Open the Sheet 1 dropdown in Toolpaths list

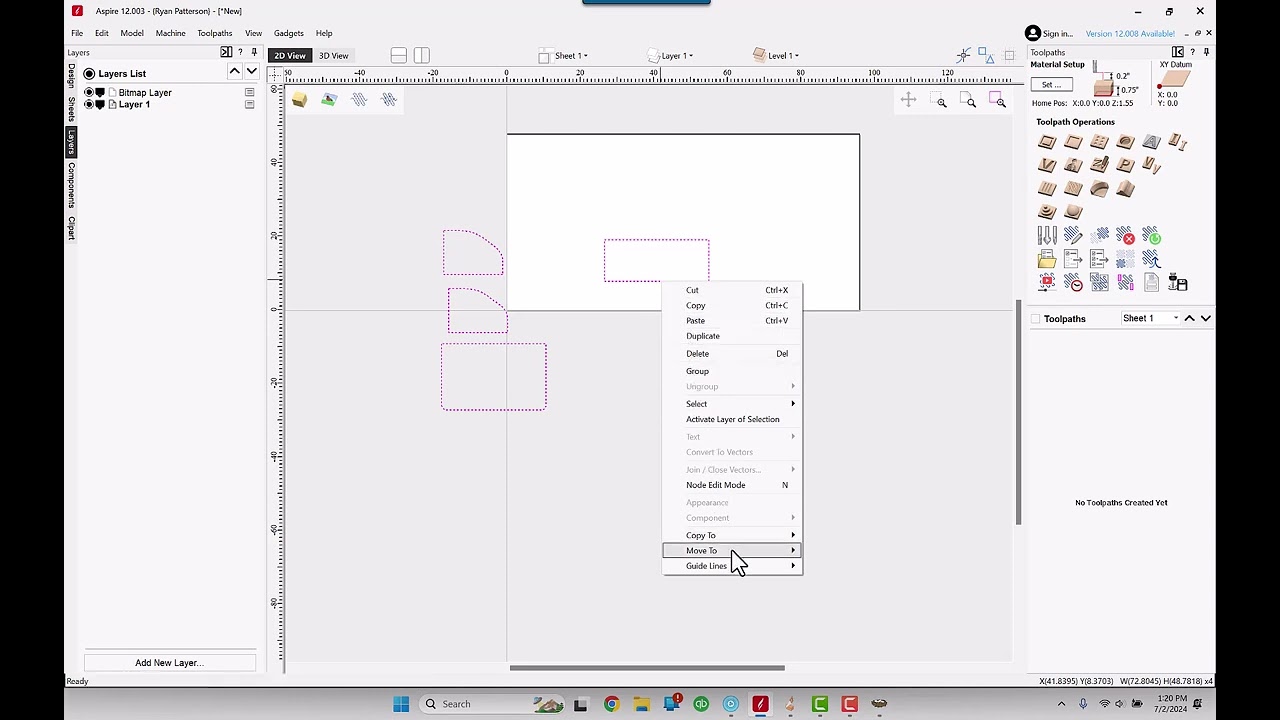pos(1150,318)
